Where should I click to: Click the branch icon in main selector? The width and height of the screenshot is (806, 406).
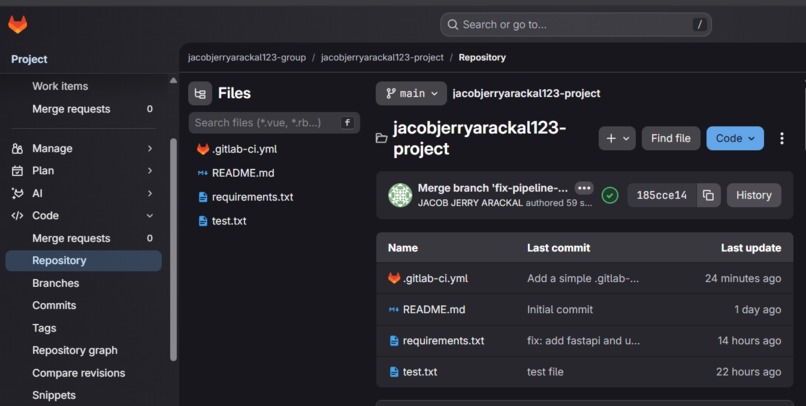391,93
